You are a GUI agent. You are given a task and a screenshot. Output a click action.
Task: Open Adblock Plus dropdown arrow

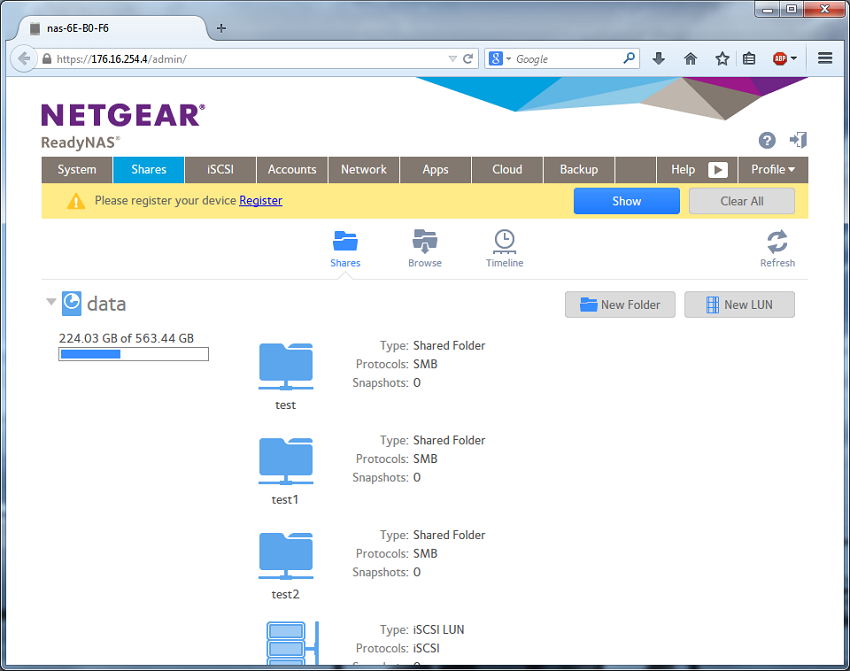pyautogui.click(x=794, y=59)
